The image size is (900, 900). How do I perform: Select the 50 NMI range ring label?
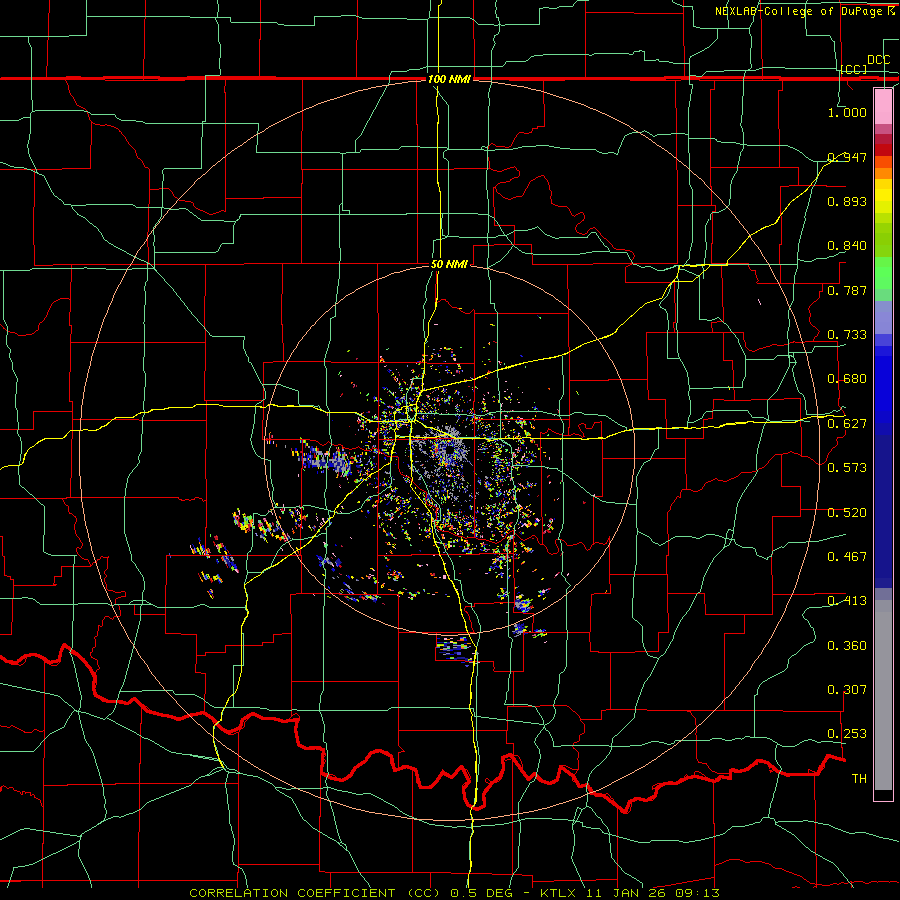(x=449, y=264)
